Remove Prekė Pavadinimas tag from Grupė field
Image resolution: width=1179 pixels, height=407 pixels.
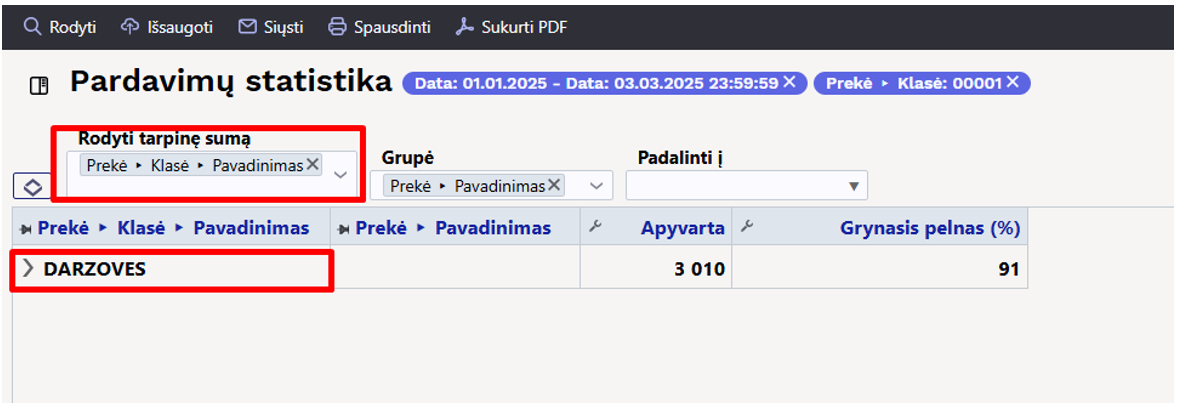pos(554,185)
